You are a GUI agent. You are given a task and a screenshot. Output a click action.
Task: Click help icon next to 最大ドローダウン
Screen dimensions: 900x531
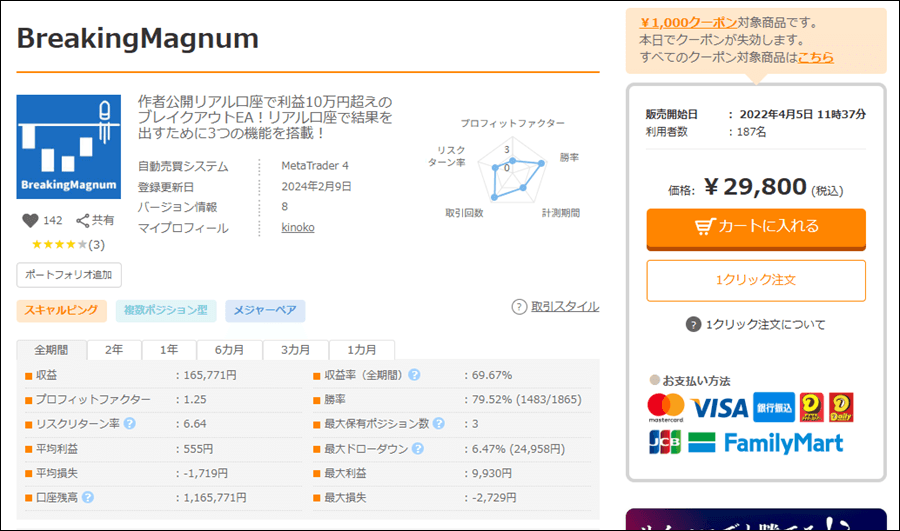point(414,449)
